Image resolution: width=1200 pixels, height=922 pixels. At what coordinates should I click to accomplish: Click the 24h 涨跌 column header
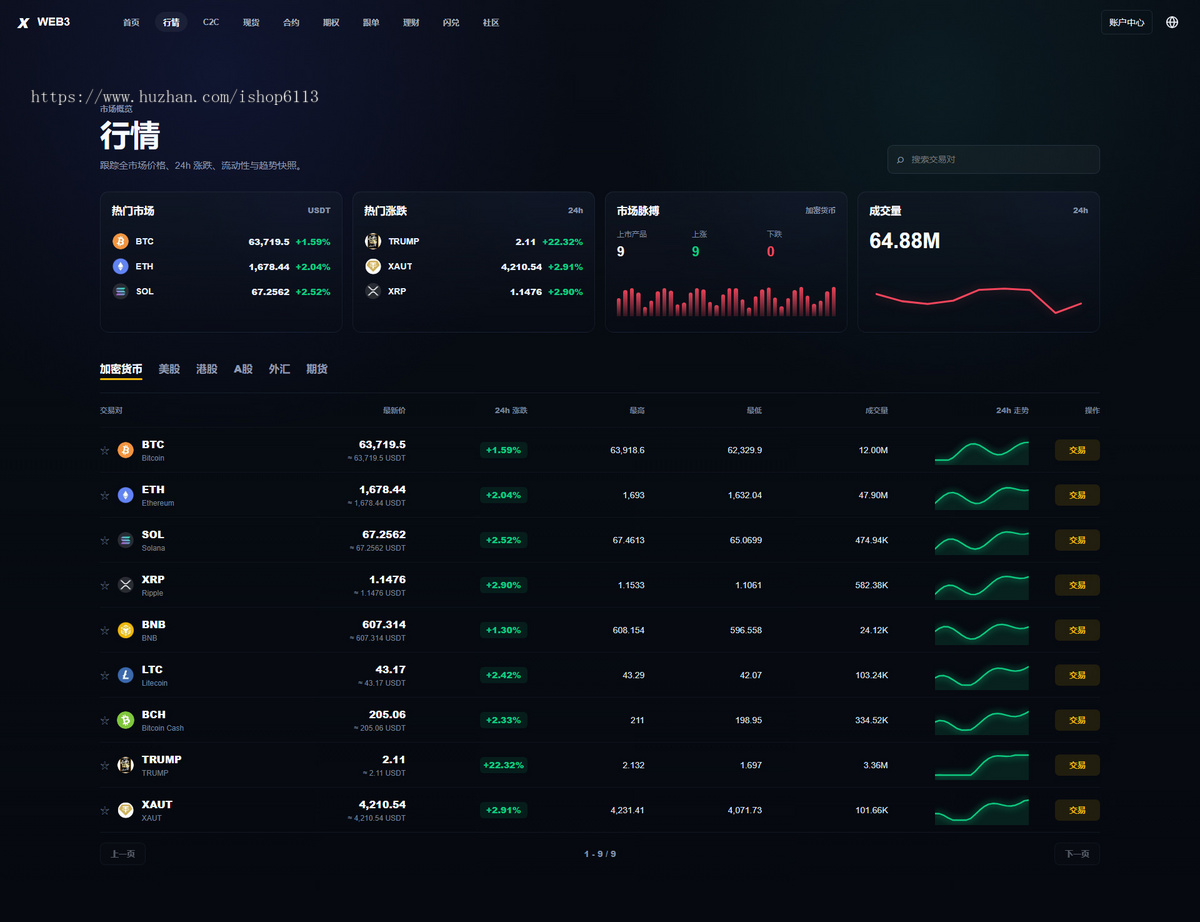pos(511,410)
